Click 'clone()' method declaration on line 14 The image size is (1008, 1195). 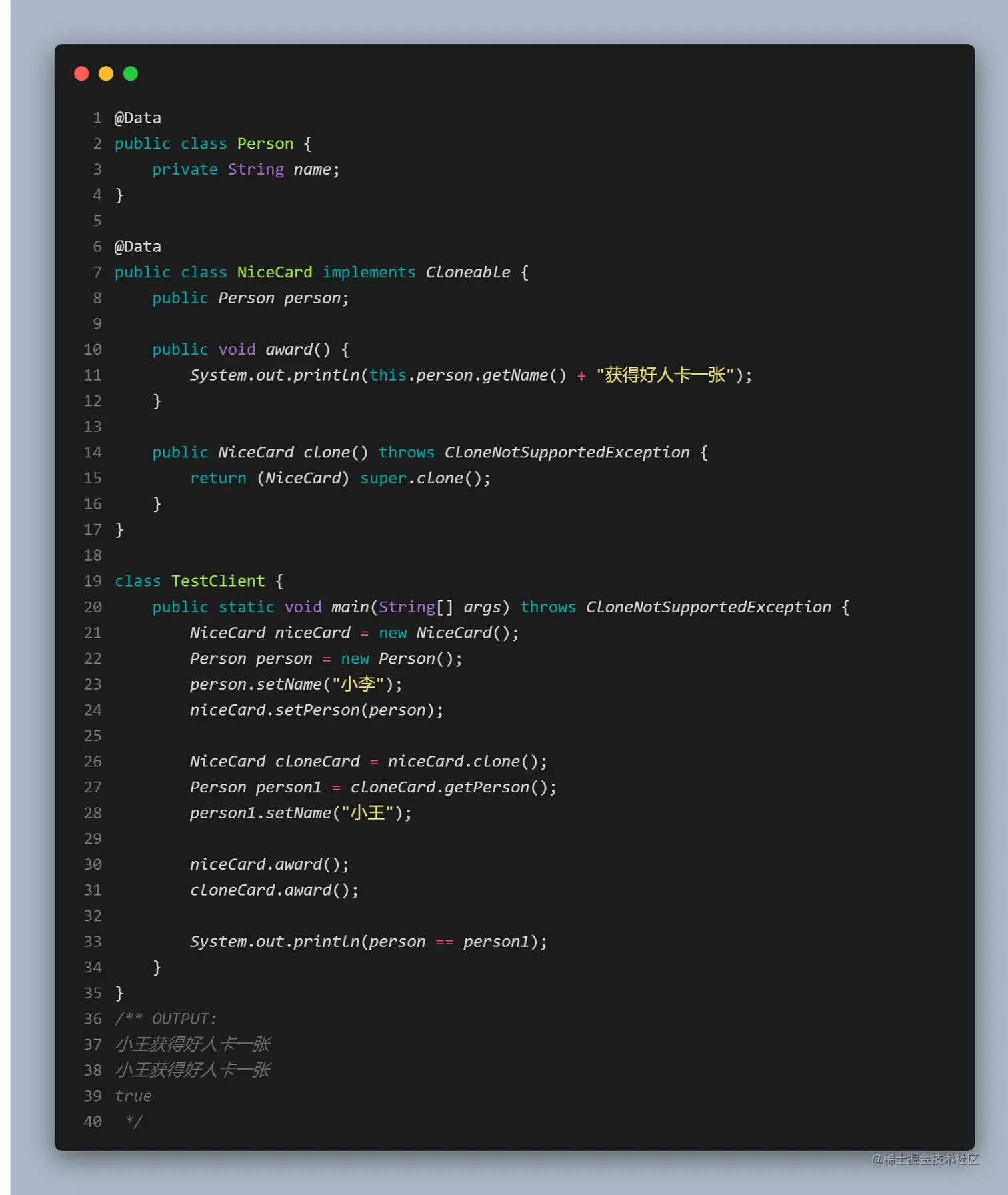(336, 453)
